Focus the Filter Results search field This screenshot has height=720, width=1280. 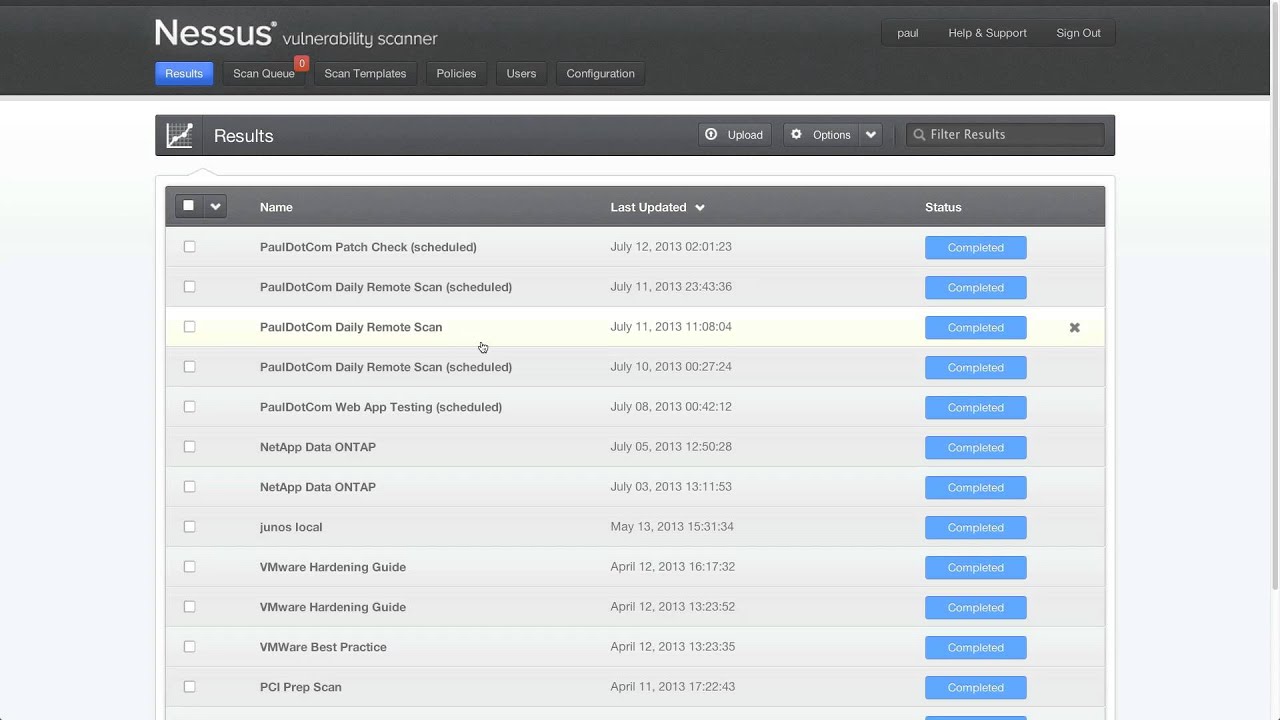(x=1005, y=134)
